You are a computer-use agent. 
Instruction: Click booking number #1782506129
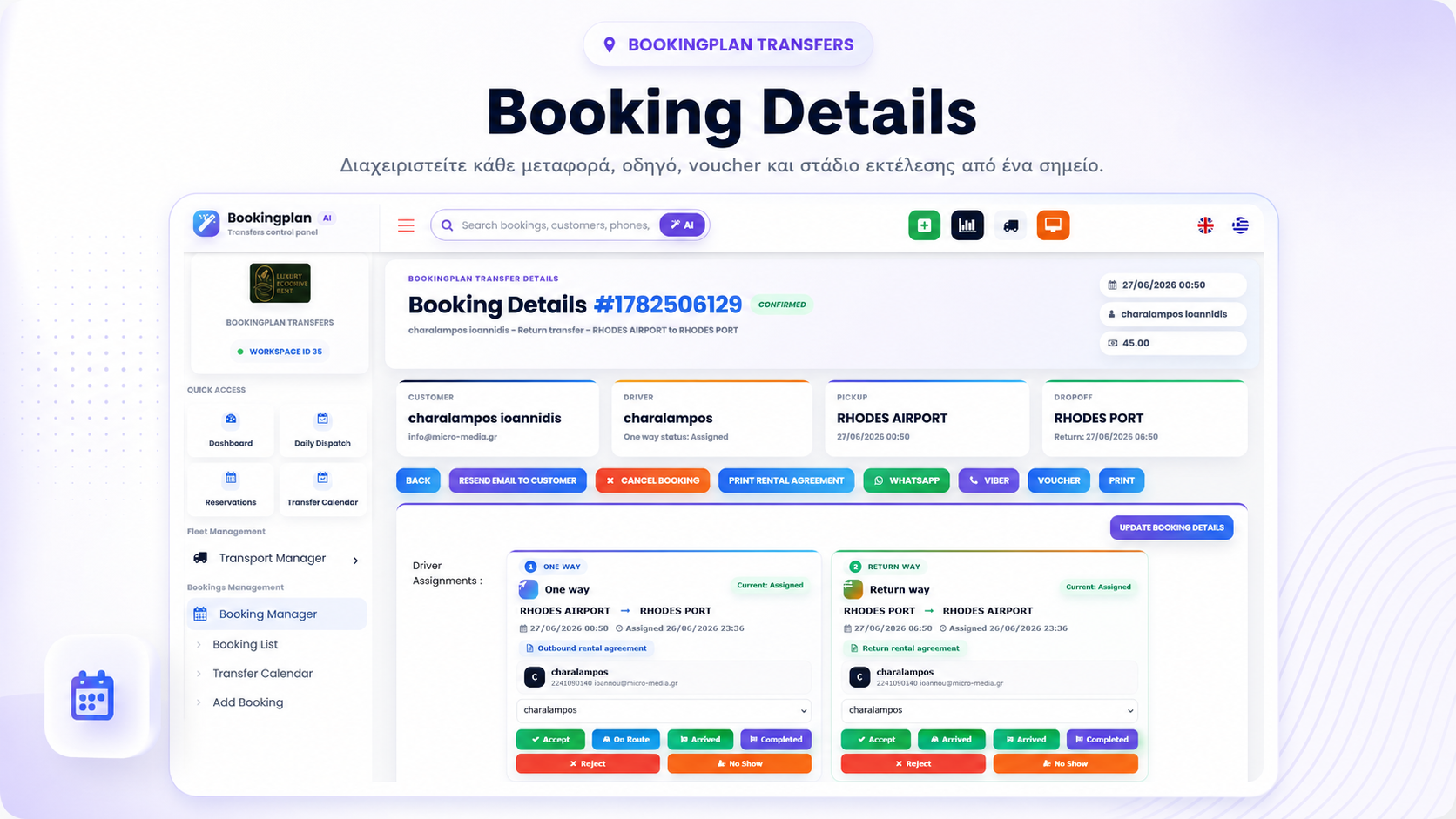pos(668,305)
